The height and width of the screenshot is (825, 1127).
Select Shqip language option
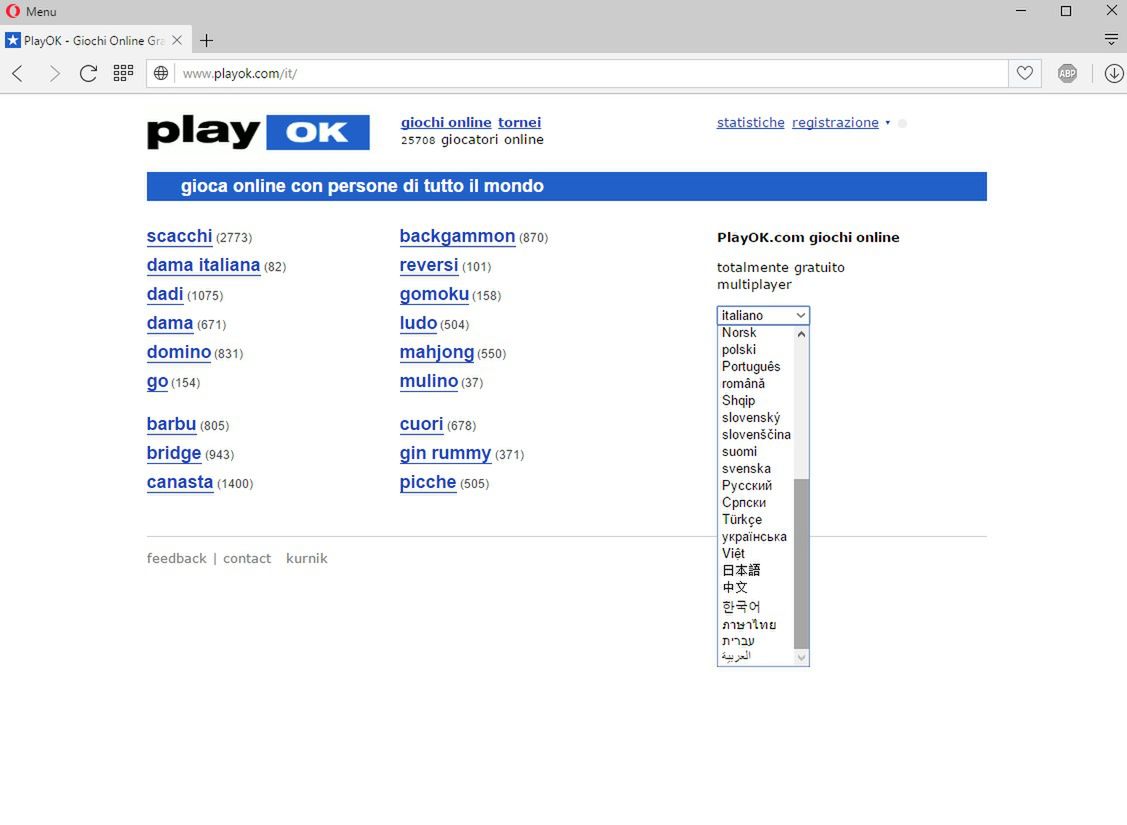click(x=756, y=400)
